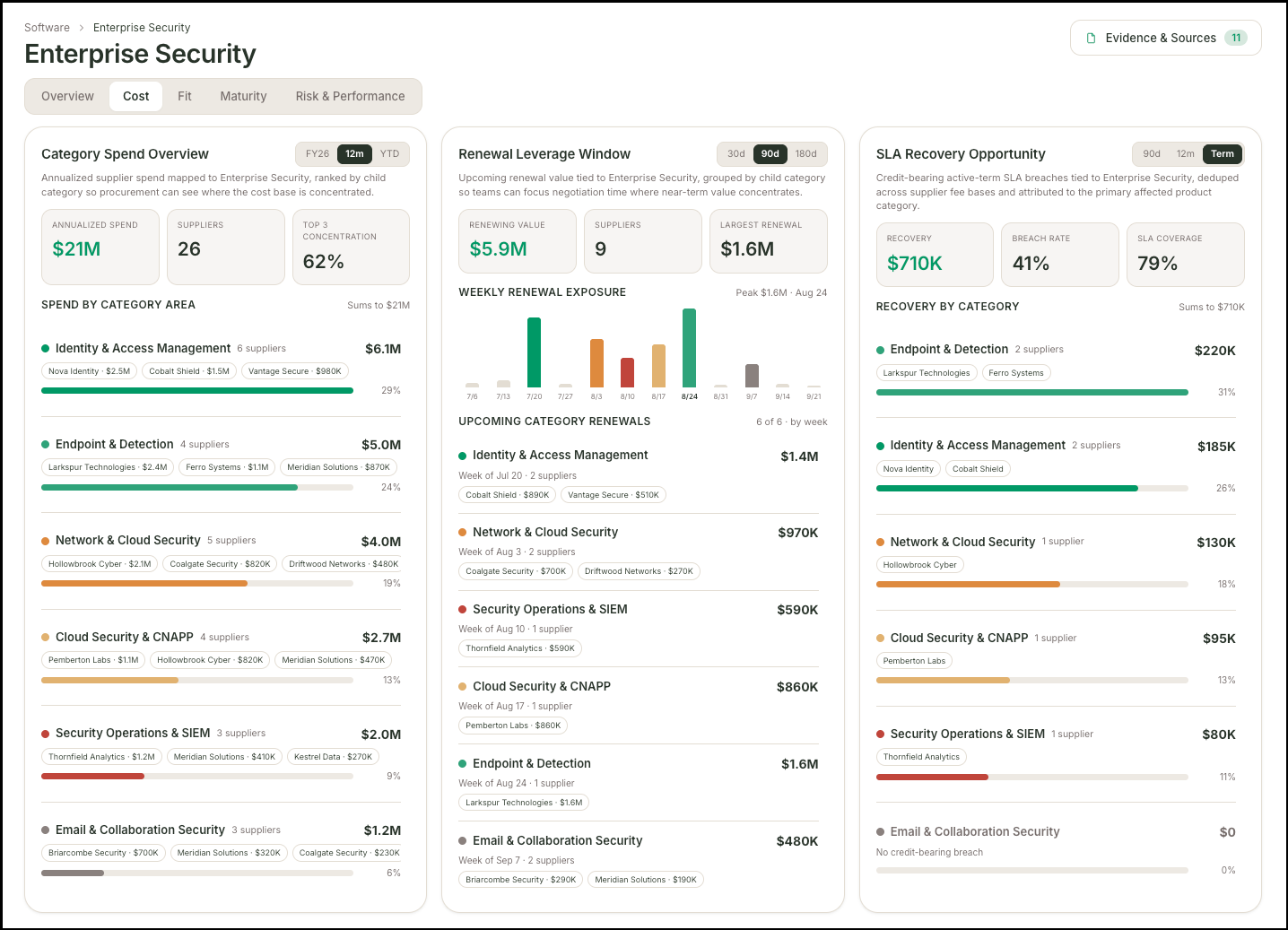This screenshot has width=1288, height=930.
Task: Click Cobalt Shield · $1.5M supplier chip
Action: coord(189,371)
